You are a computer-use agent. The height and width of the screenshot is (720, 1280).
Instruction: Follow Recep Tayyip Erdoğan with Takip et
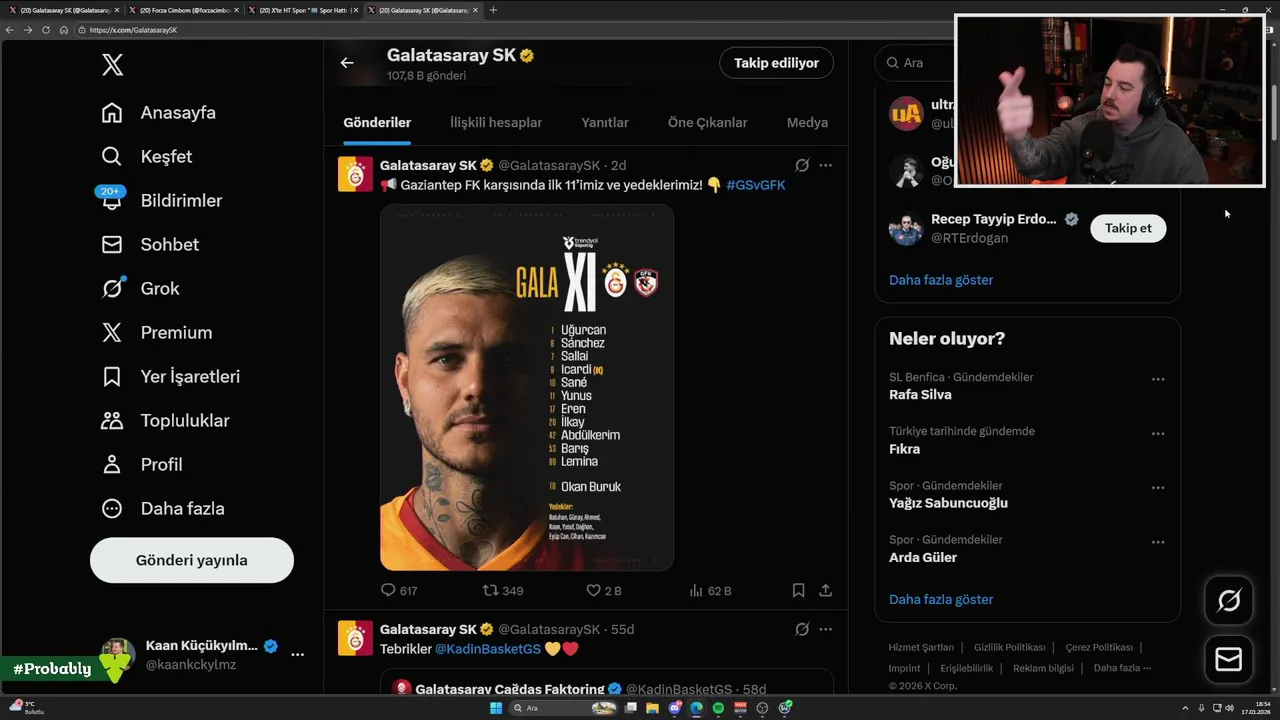(x=1128, y=229)
